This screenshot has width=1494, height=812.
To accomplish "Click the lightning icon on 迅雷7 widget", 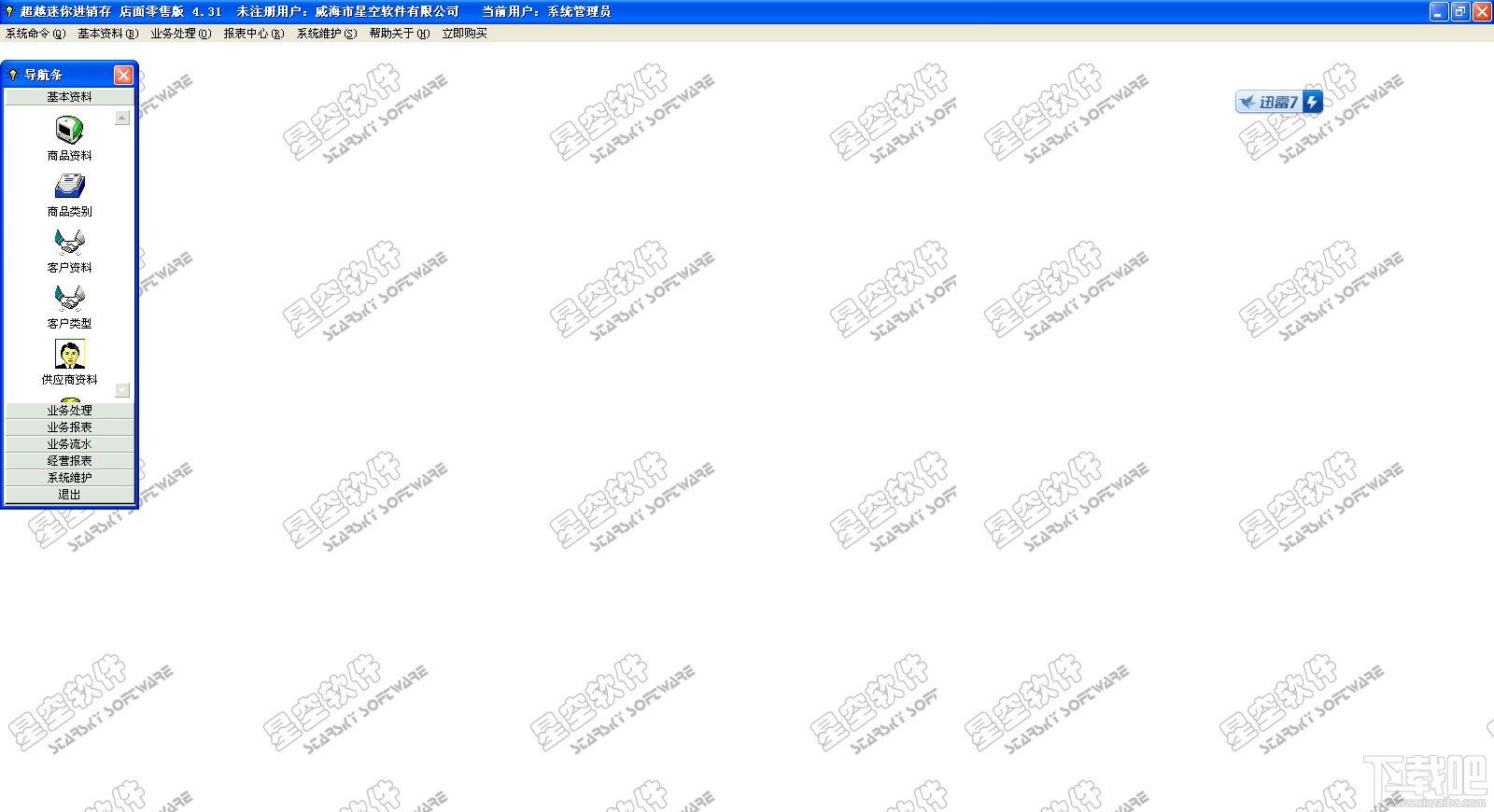I will click(1313, 102).
